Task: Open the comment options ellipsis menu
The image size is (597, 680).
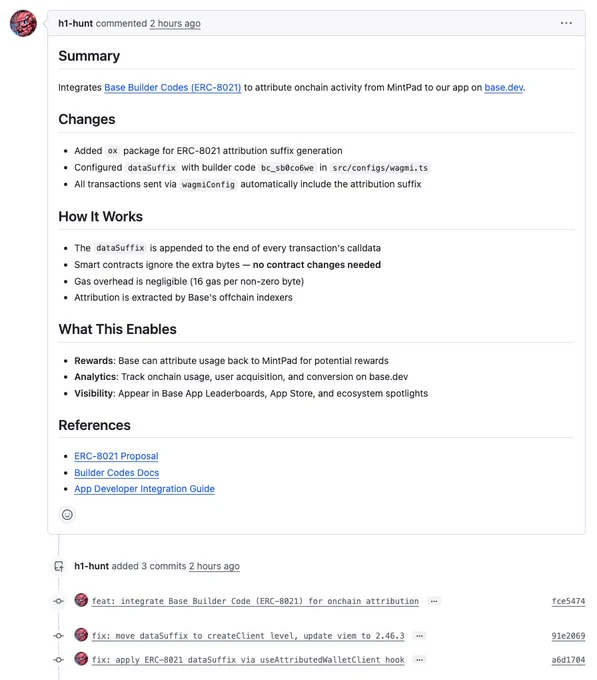Action: [x=566, y=23]
